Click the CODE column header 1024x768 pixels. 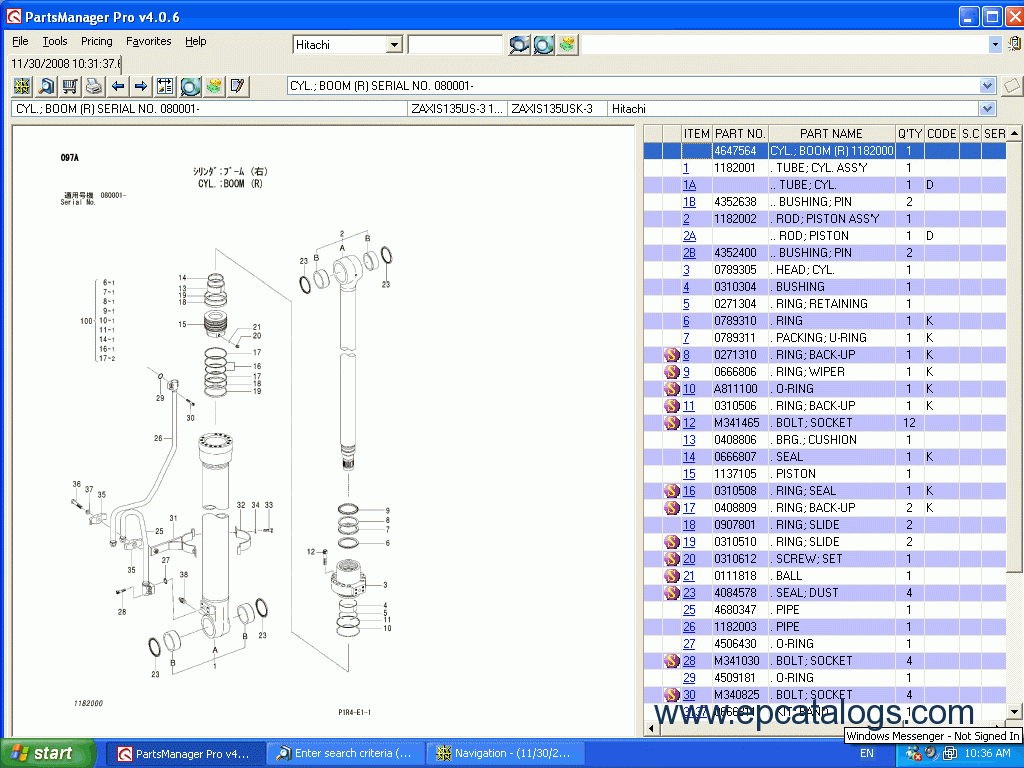[942, 133]
